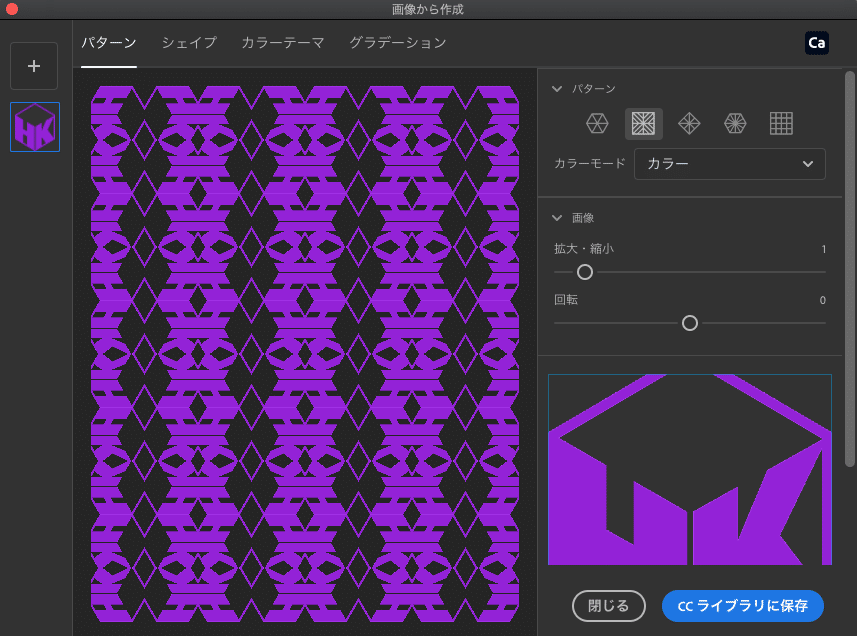This screenshot has height=636, width=857.
Task: Click the generated purple pattern preview
Action: [x=305, y=354]
